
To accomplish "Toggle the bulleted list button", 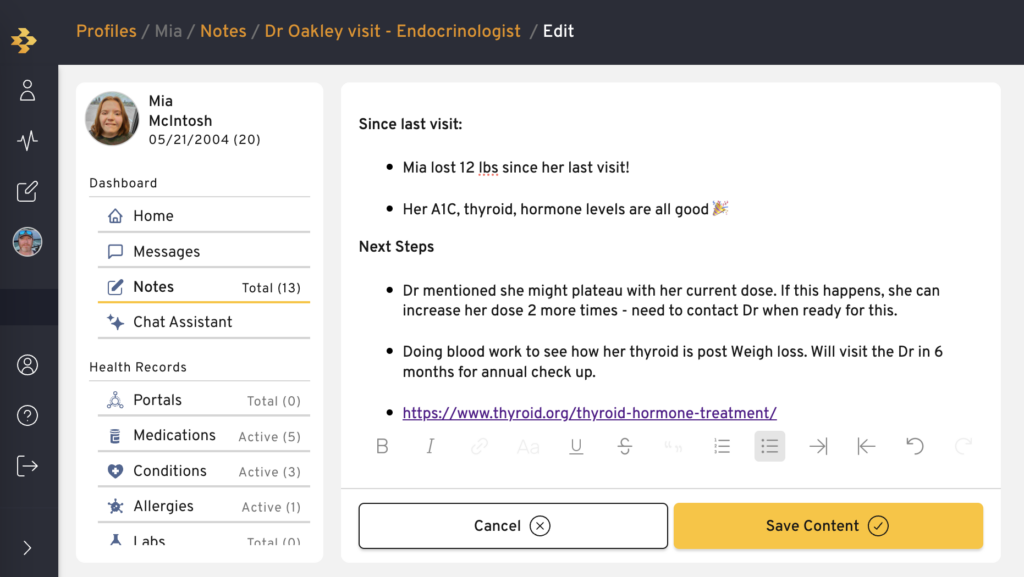I will [770, 446].
